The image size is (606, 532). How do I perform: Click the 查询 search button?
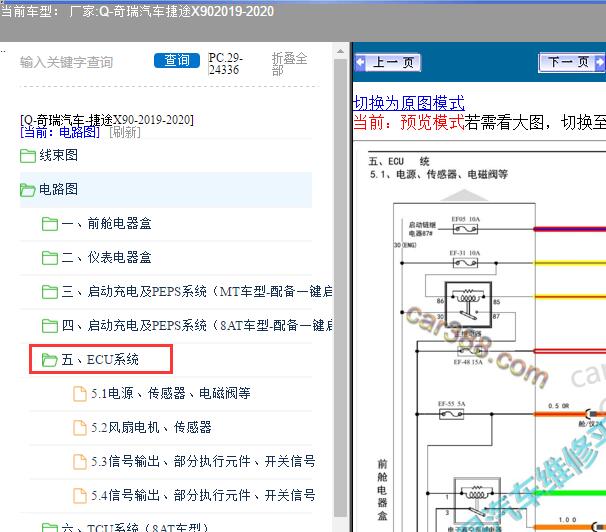point(177,60)
